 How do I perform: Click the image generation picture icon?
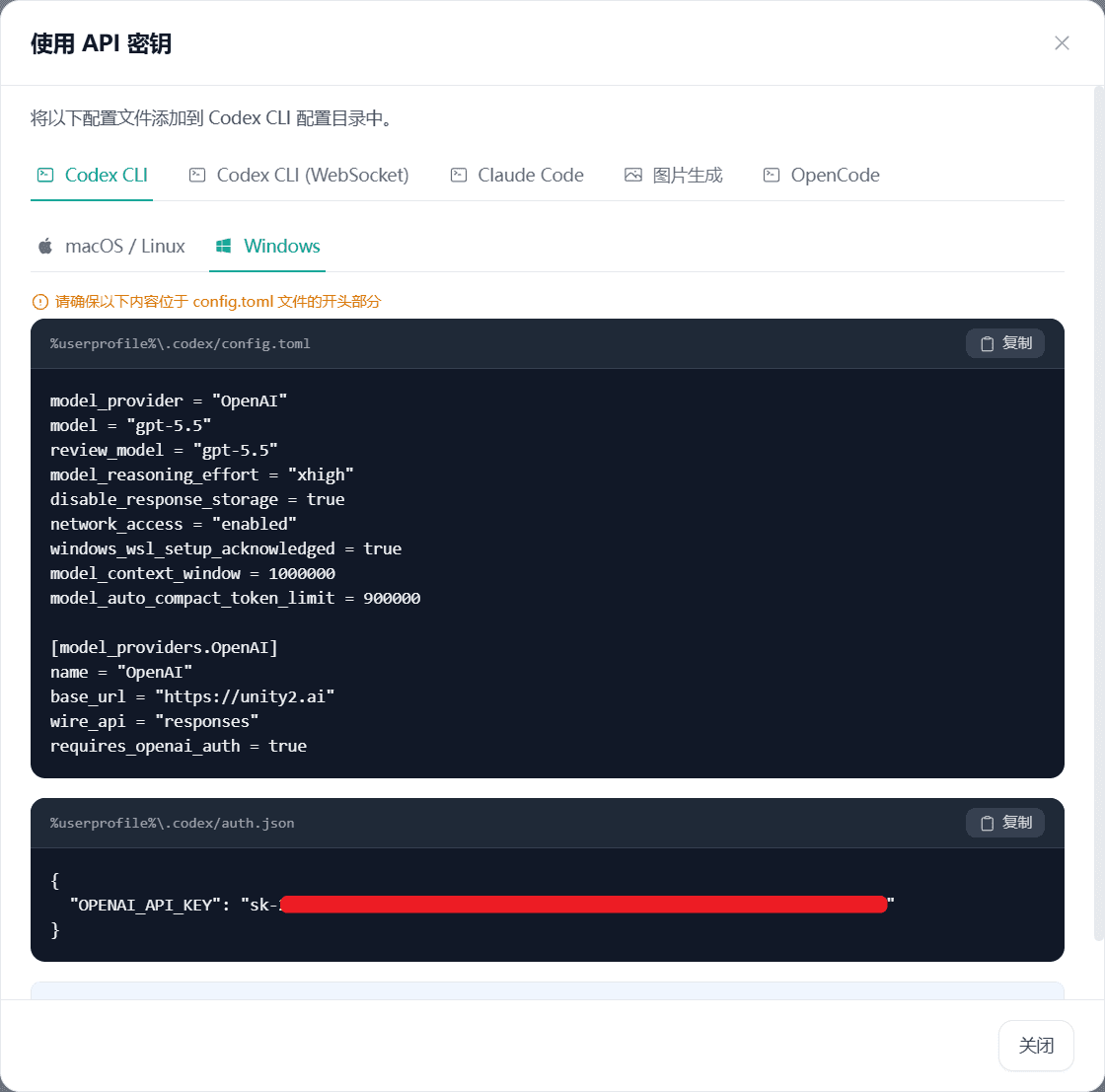tap(633, 175)
